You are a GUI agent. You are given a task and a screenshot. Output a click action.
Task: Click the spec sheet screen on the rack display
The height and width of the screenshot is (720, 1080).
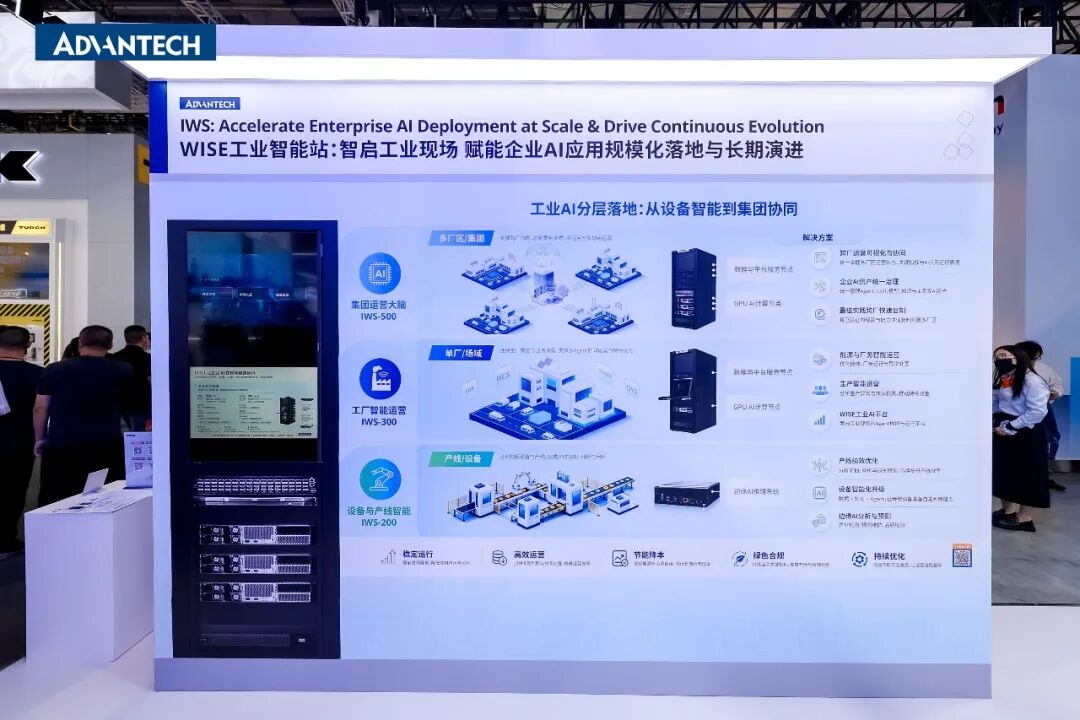[253, 402]
